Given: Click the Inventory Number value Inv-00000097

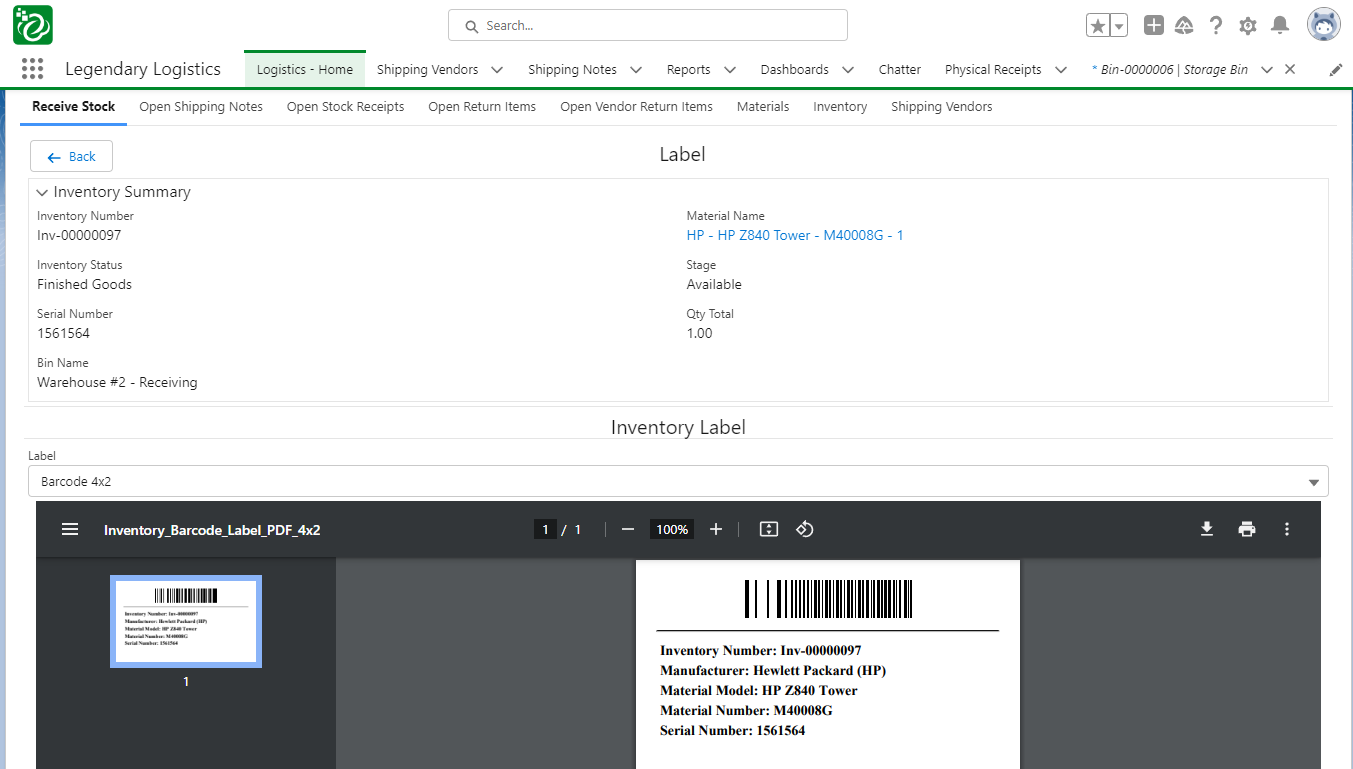Looking at the screenshot, I should [79, 235].
